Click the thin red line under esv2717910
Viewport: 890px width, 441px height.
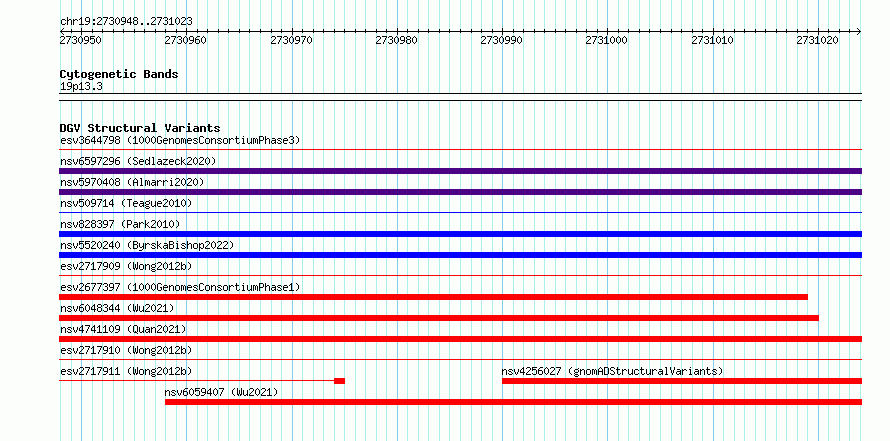point(460,360)
